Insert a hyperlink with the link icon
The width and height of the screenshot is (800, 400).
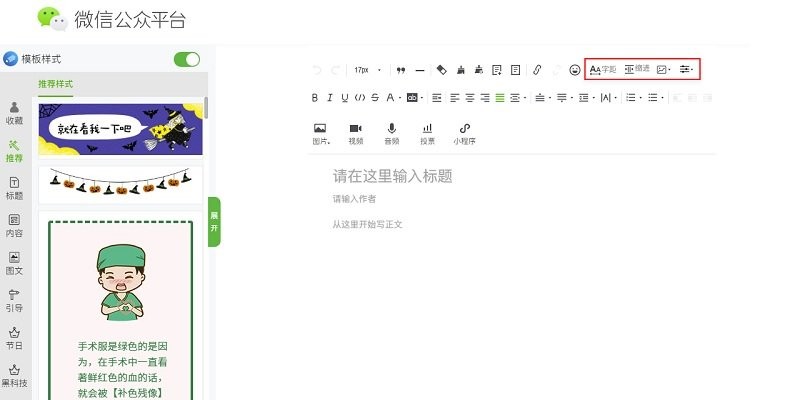pos(537,70)
